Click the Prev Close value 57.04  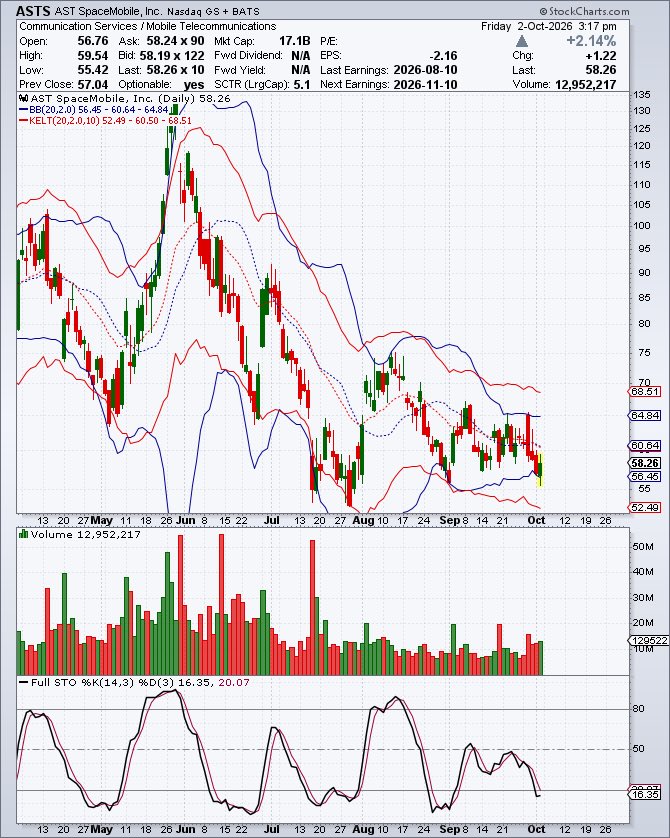click(93, 84)
